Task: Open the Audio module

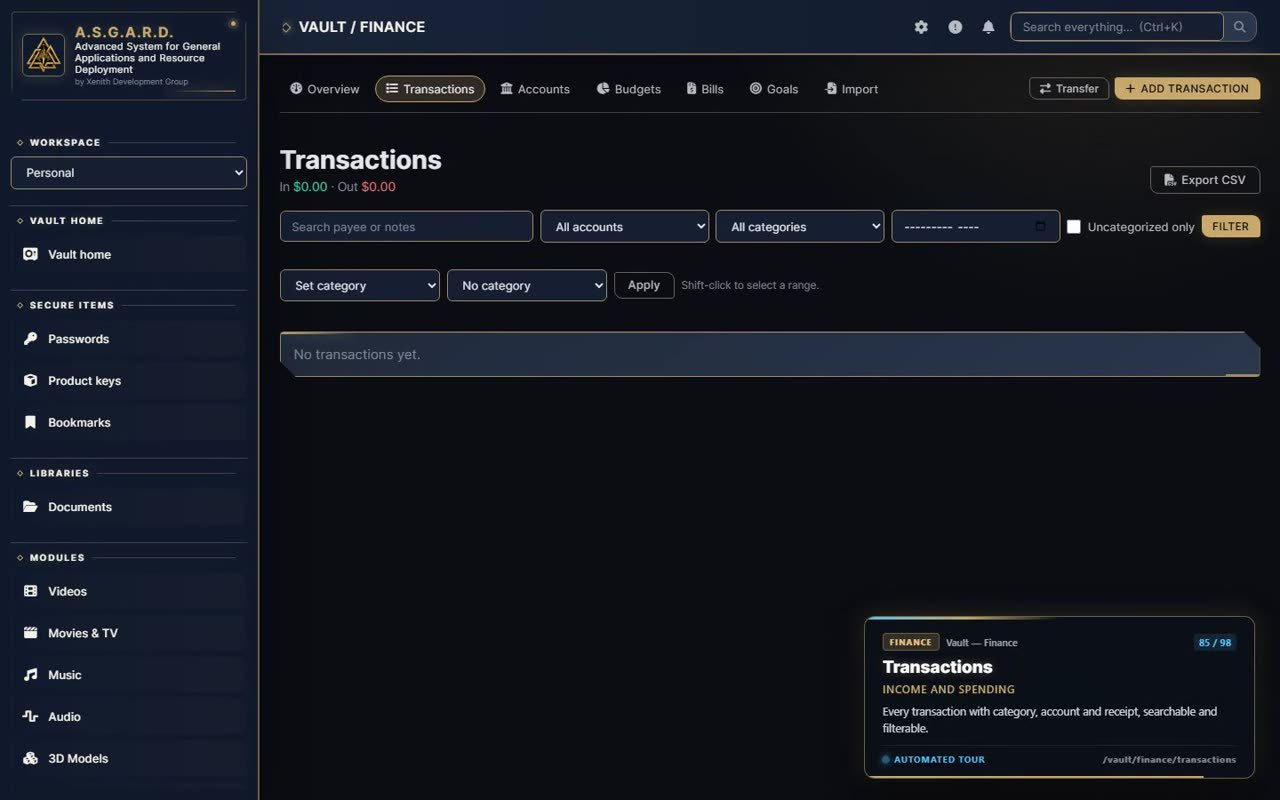Action: tap(128, 717)
